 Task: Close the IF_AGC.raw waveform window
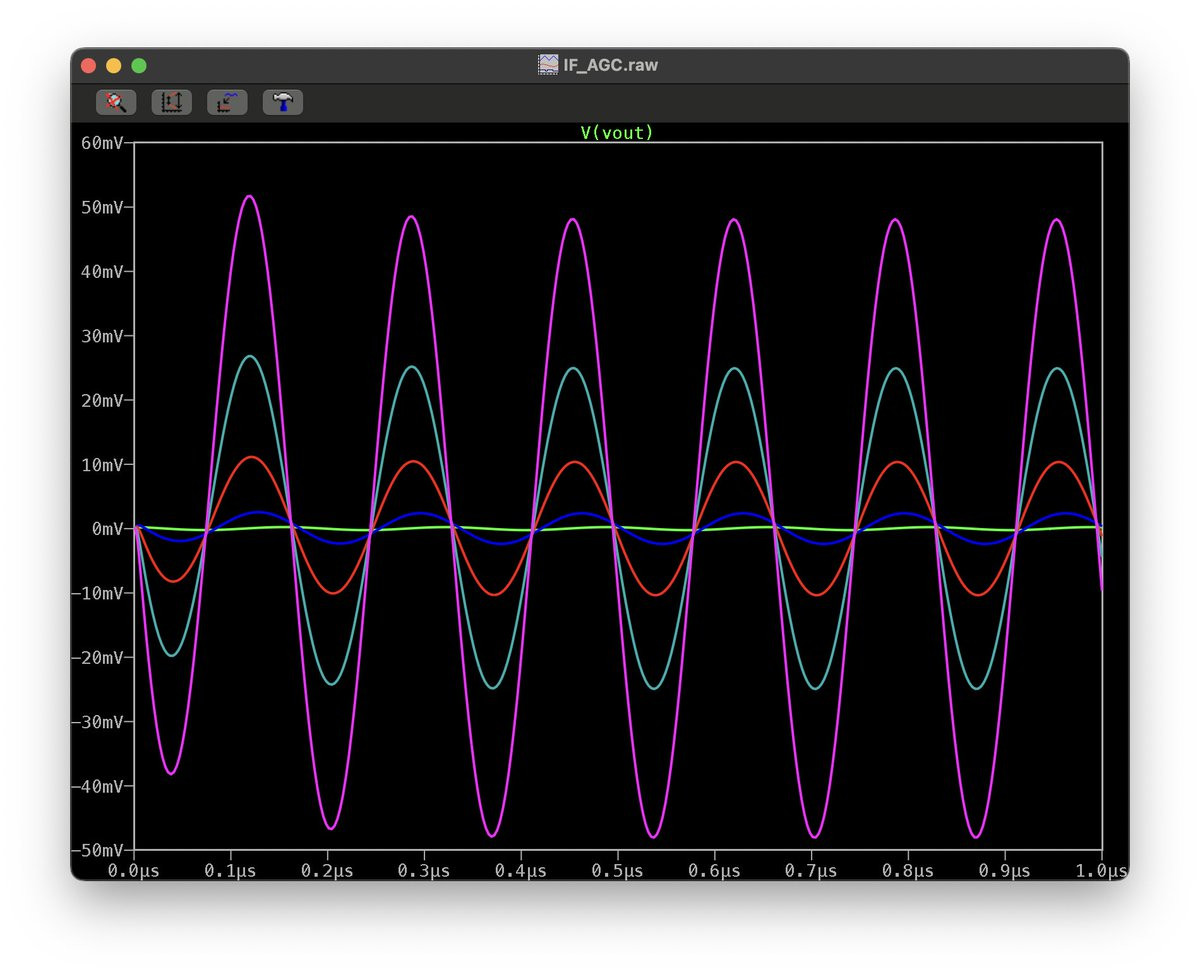88,65
